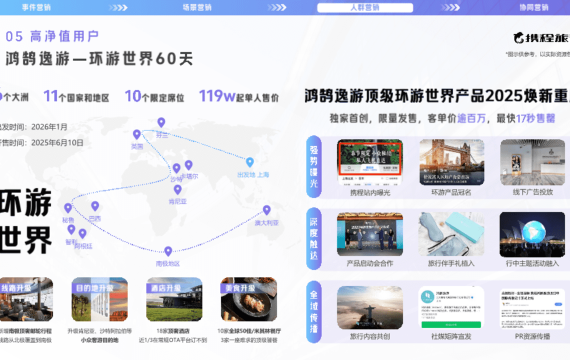Select the highlighted 人群营销 tab
The image size is (570, 360).
365,8
